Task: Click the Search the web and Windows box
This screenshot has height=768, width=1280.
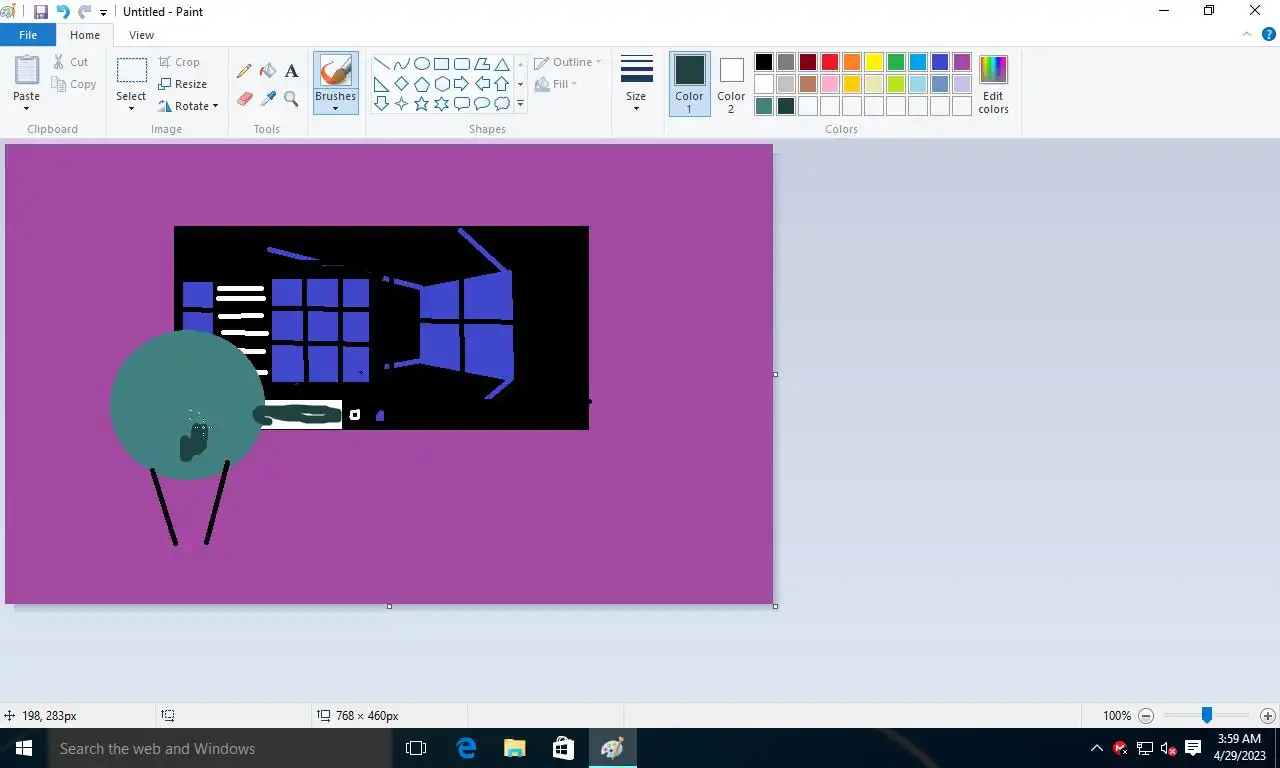Action: tap(220, 748)
